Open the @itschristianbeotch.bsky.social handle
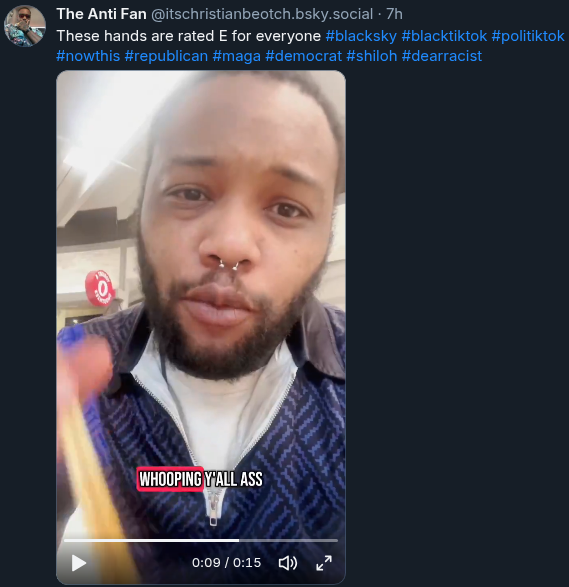Viewport: 569px width, 587px height. pyautogui.click(x=262, y=14)
